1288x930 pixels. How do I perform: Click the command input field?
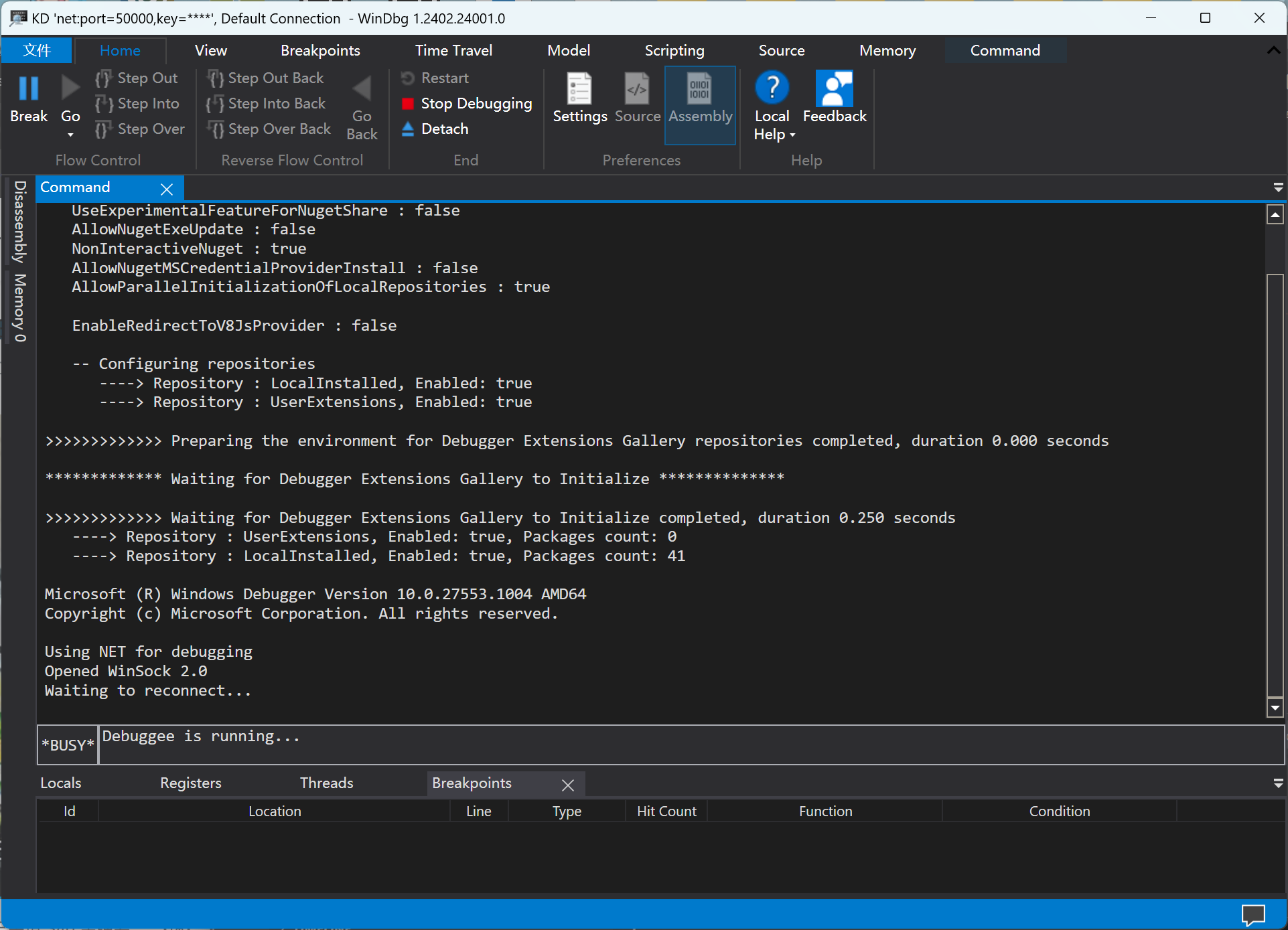coord(691,745)
